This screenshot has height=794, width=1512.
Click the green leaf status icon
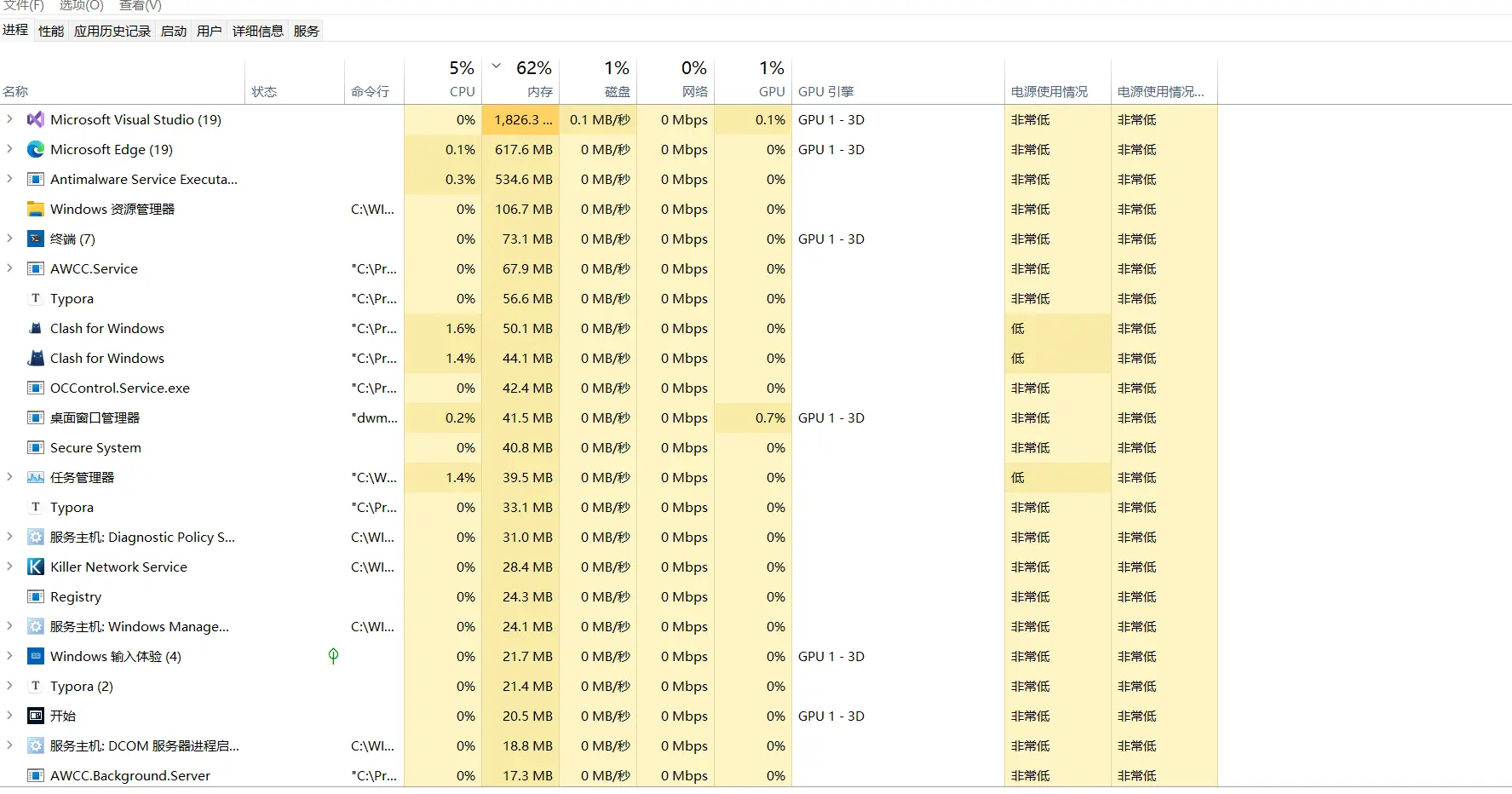[x=333, y=656]
